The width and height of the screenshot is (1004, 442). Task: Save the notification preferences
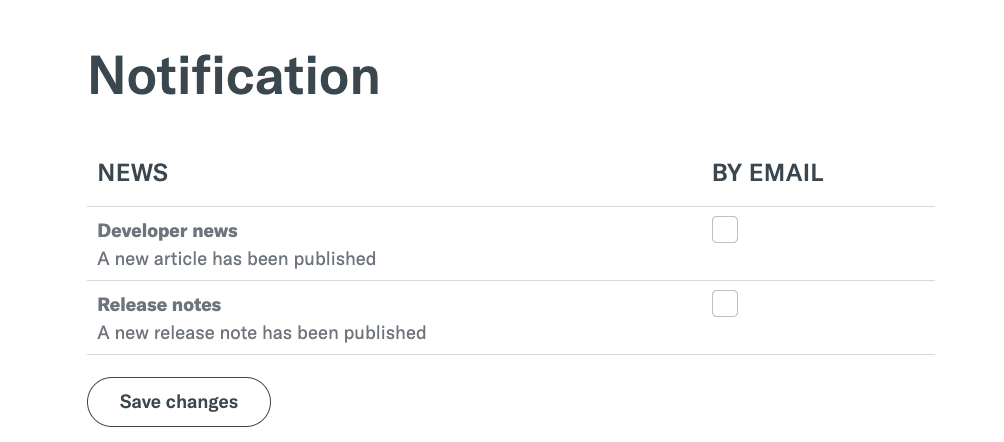(179, 402)
